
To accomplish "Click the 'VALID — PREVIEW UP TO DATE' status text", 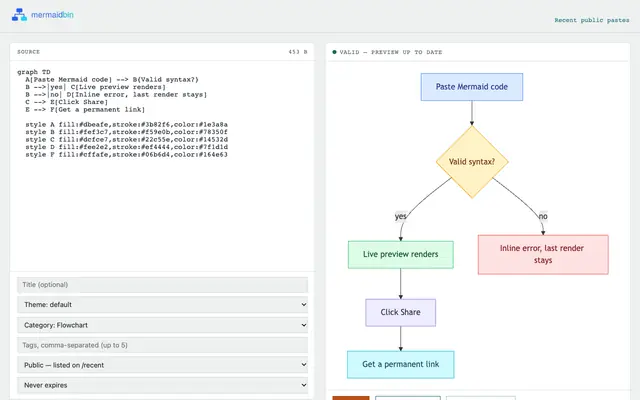I will [x=391, y=52].
